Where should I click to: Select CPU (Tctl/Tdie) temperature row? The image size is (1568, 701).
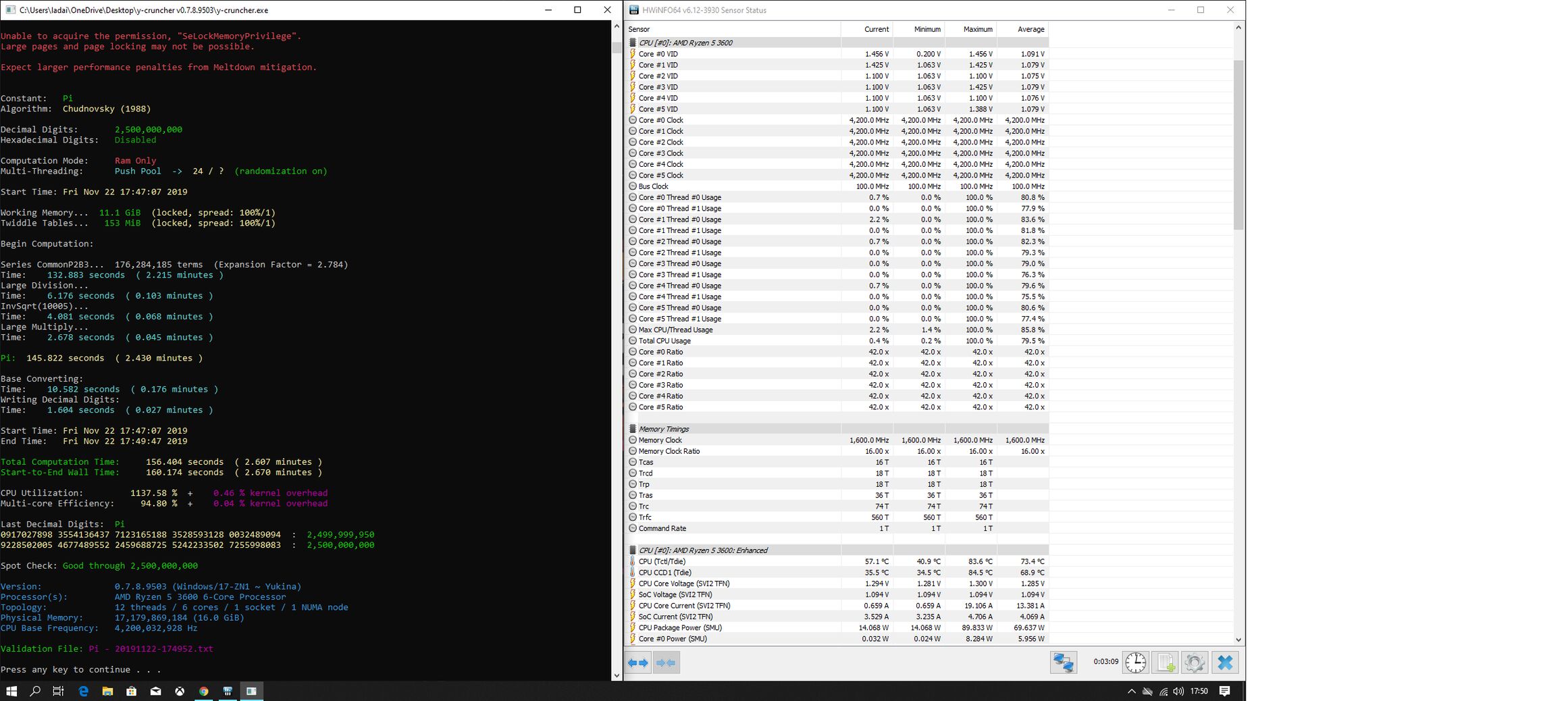pos(837,561)
